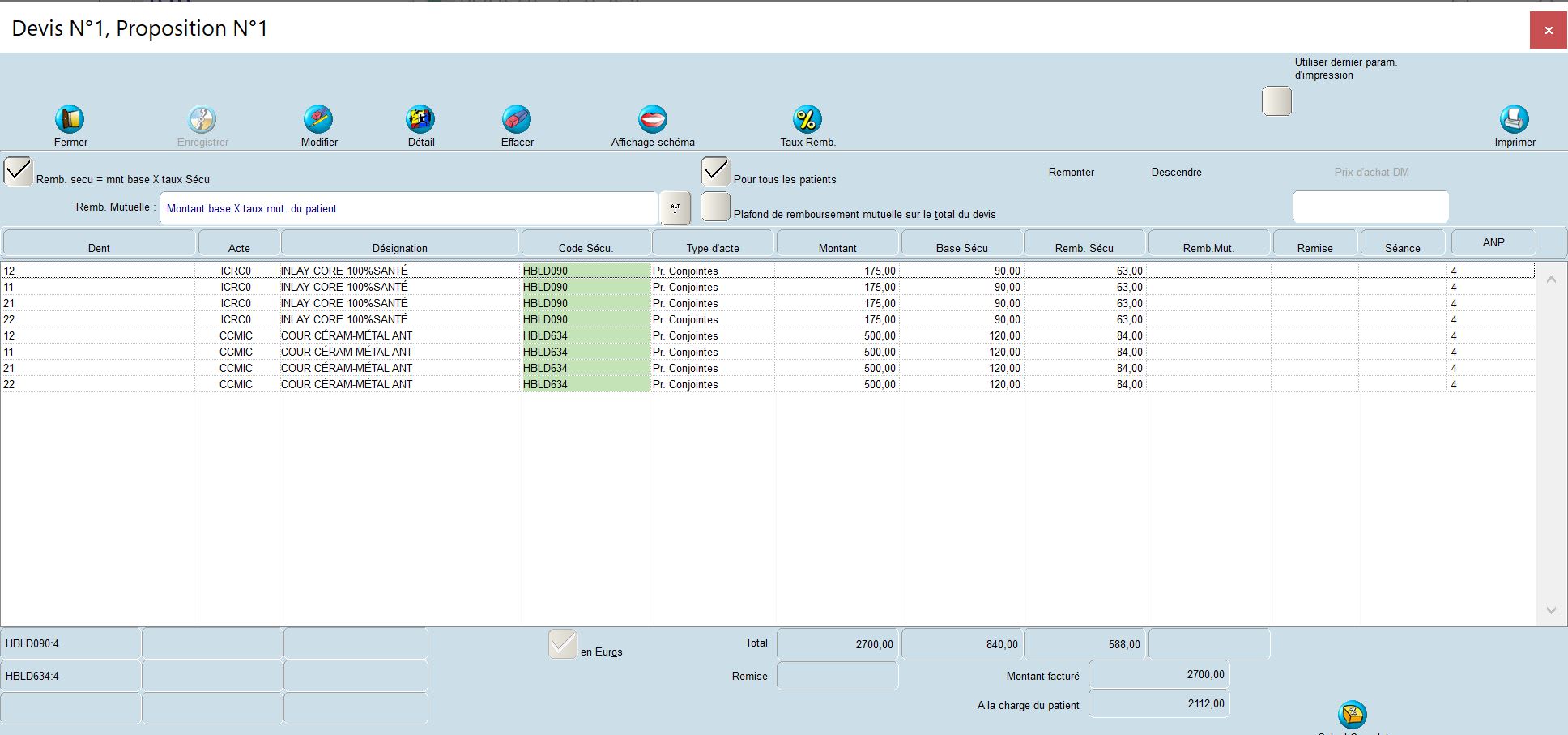Enable Plafond de remboursement mutuelle checkbox

tap(715, 207)
